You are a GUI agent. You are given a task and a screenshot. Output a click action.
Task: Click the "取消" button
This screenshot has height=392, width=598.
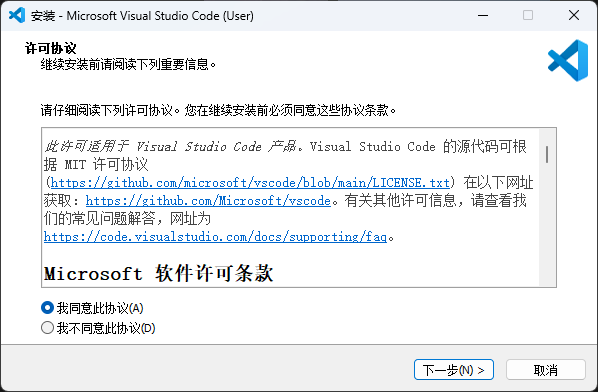click(546, 370)
